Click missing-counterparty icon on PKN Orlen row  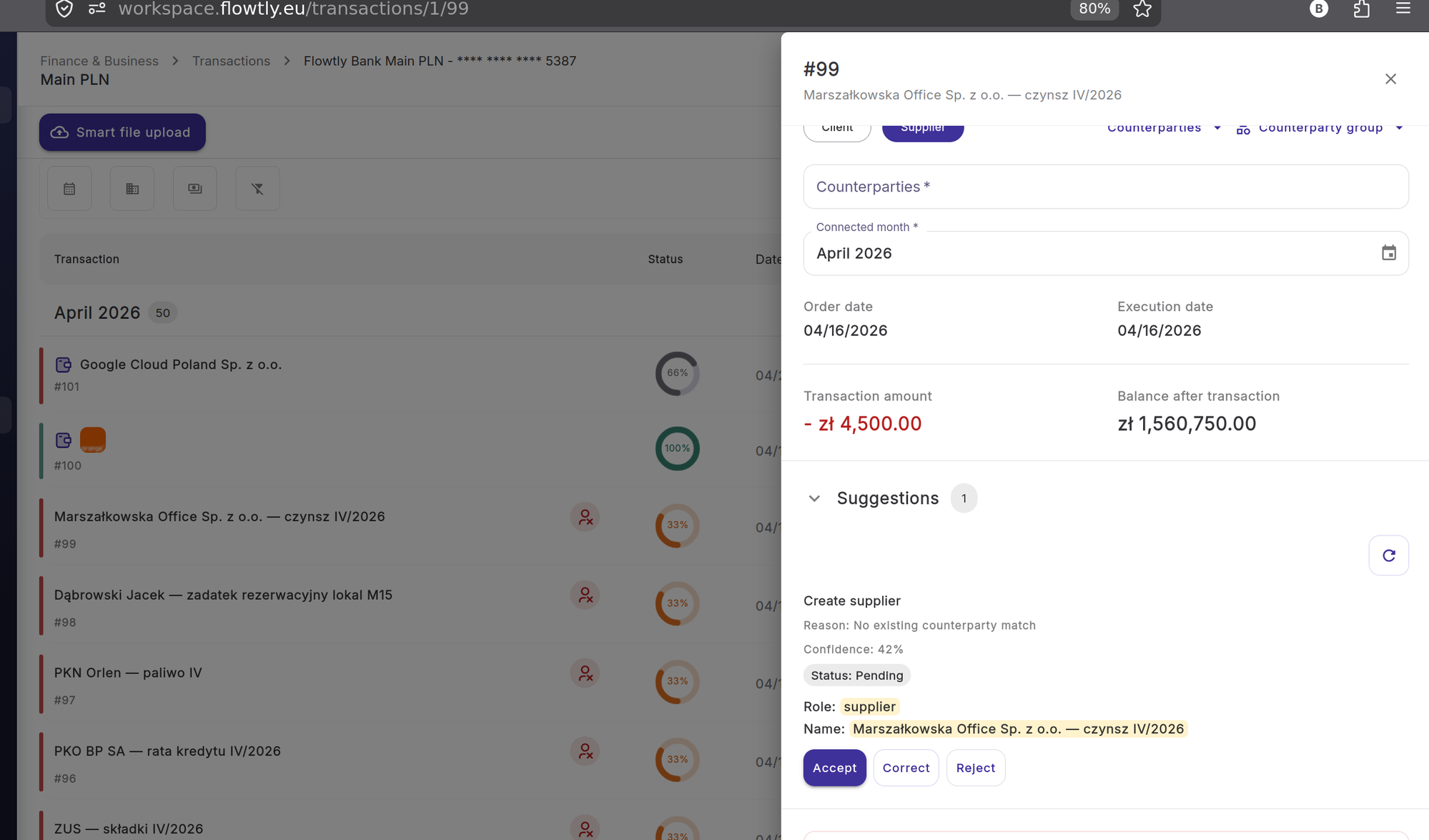[x=585, y=673]
